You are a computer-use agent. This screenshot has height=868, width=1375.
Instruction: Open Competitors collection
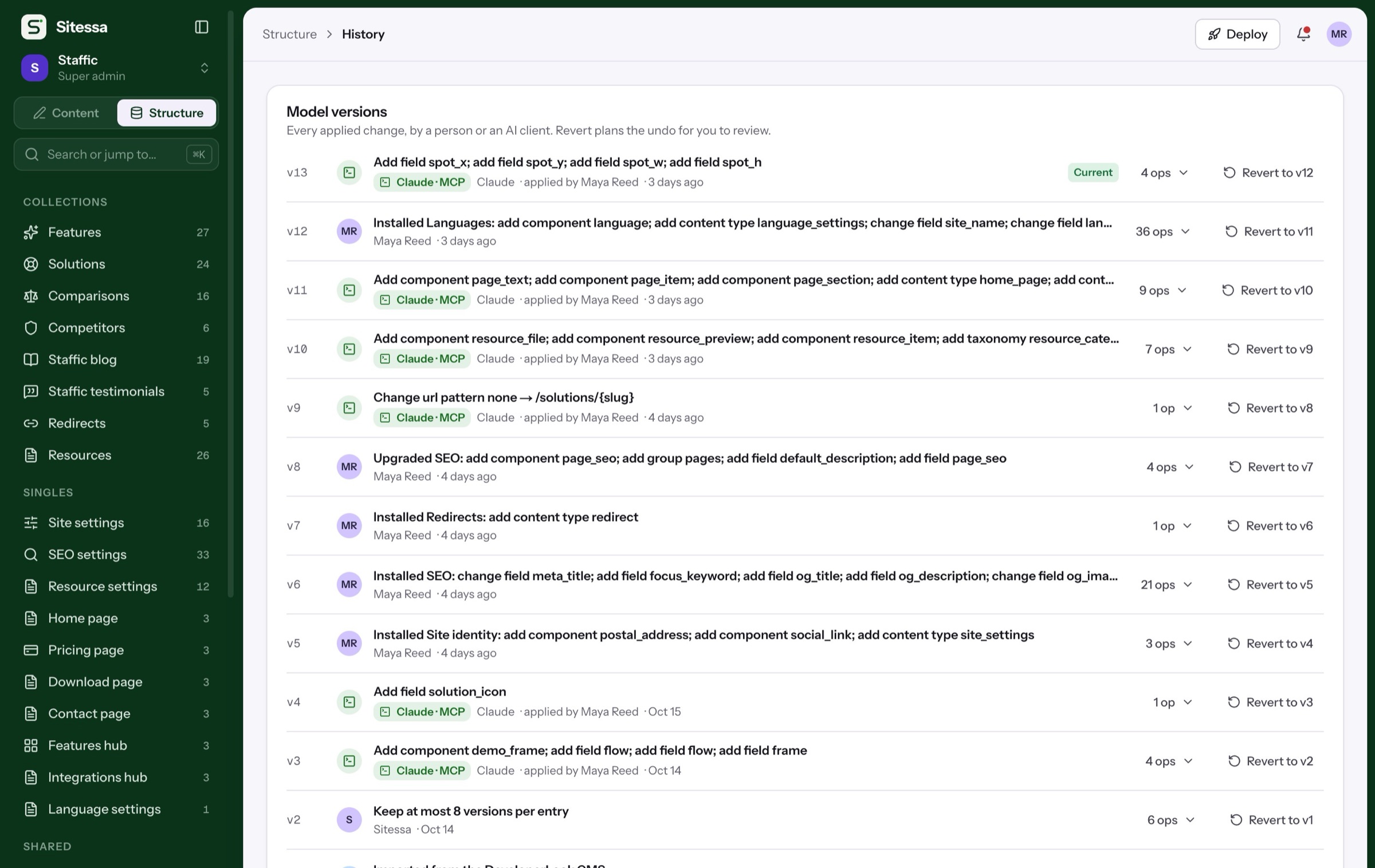pyautogui.click(x=116, y=328)
